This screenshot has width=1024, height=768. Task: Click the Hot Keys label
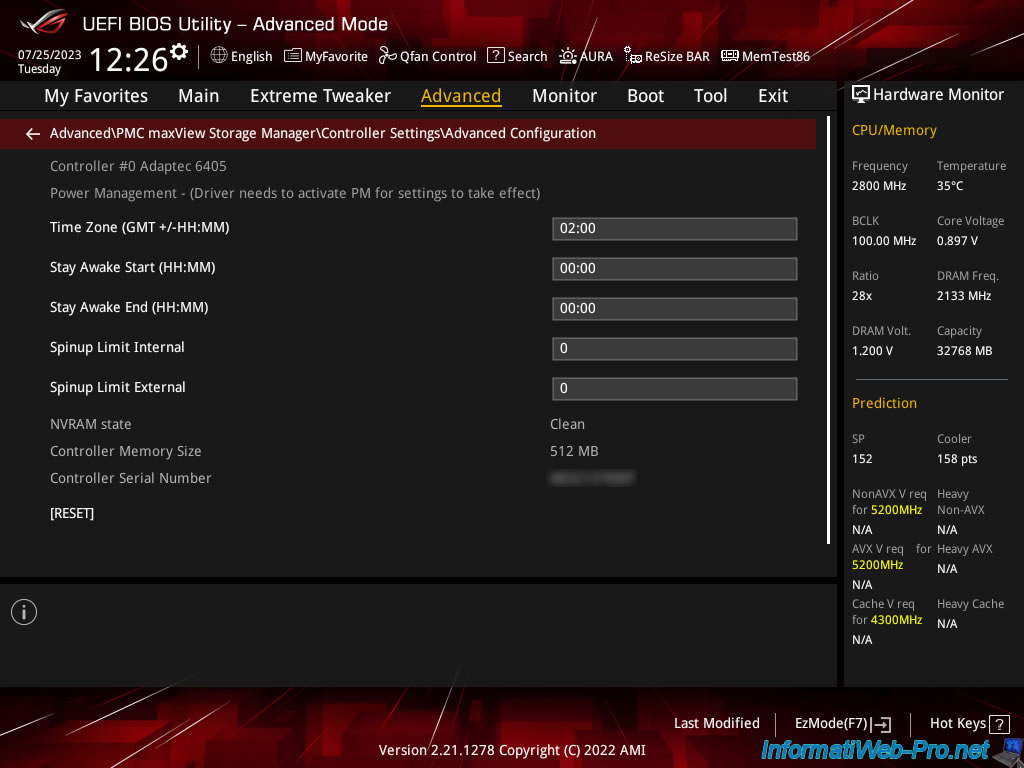pos(957,723)
